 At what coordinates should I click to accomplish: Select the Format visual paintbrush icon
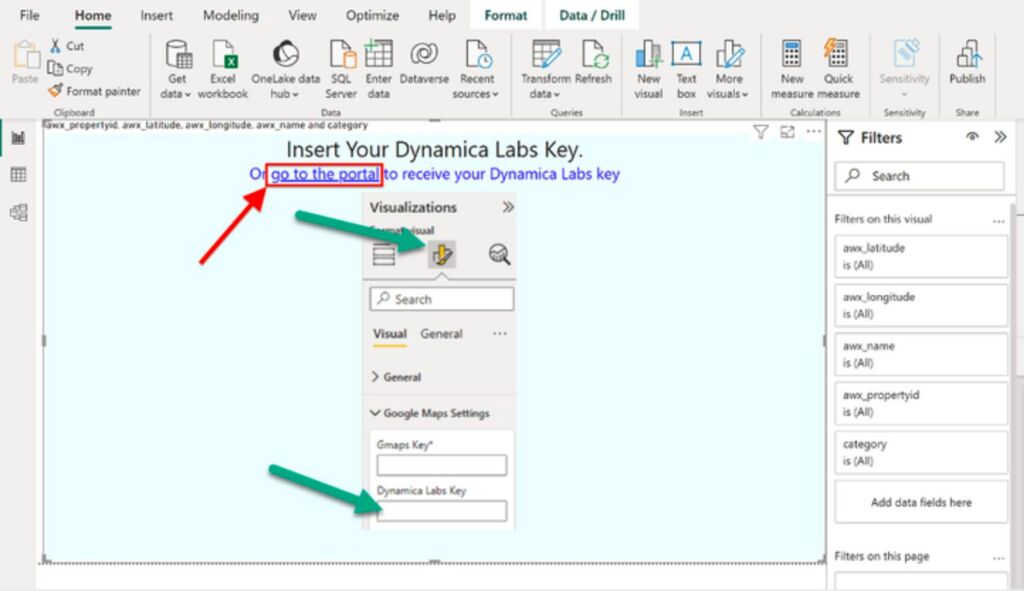441,255
